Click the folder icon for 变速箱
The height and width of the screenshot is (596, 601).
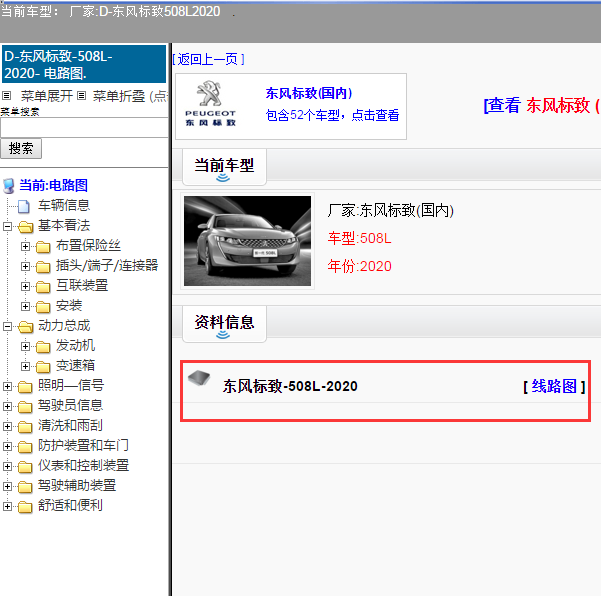click(43, 367)
